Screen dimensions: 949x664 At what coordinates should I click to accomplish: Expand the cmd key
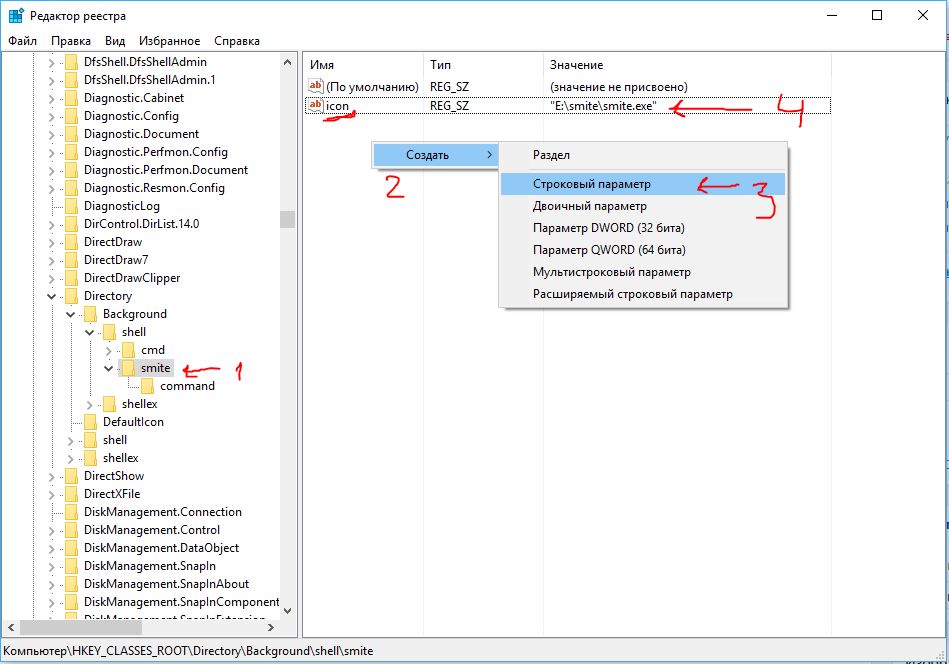pyautogui.click(x=108, y=350)
